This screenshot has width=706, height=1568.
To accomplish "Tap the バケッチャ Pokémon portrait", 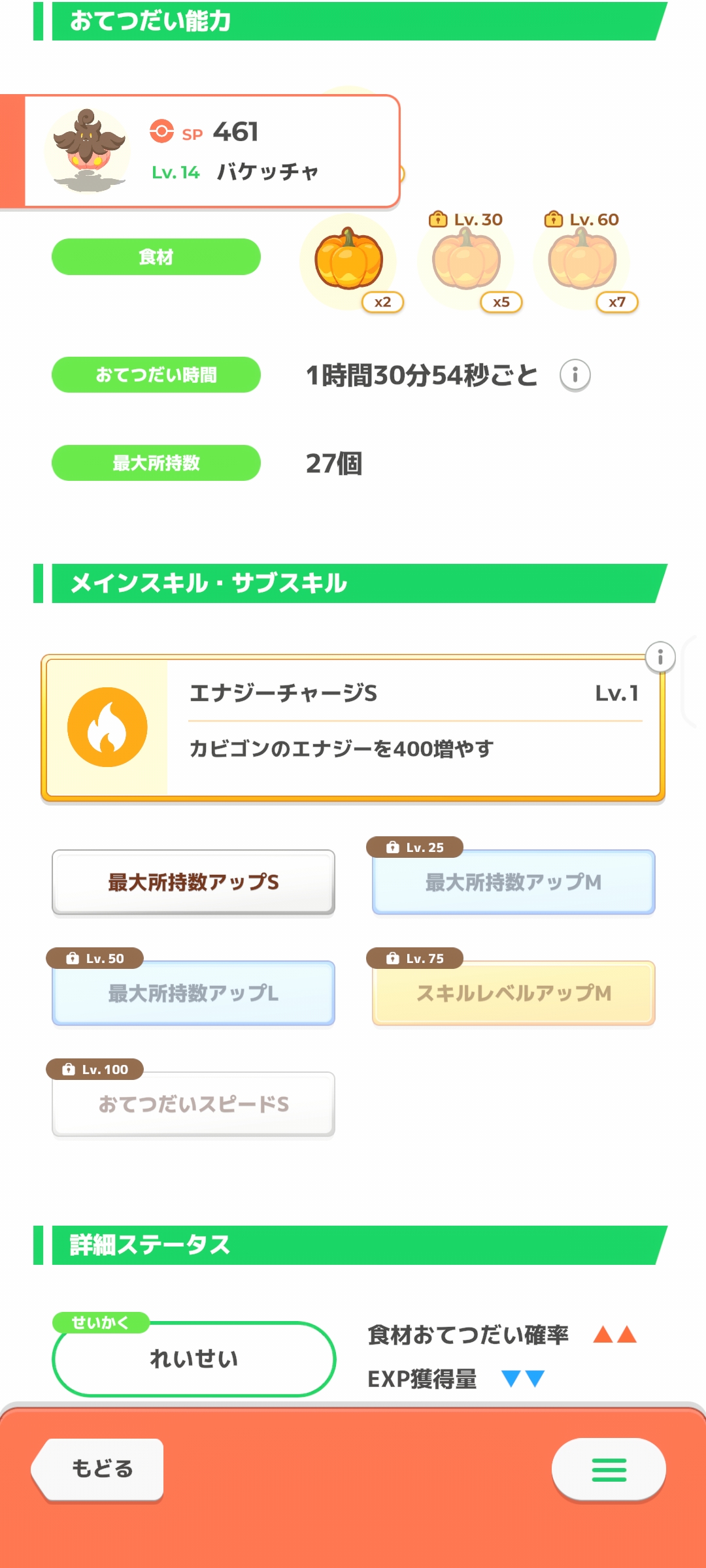I will coord(89,150).
